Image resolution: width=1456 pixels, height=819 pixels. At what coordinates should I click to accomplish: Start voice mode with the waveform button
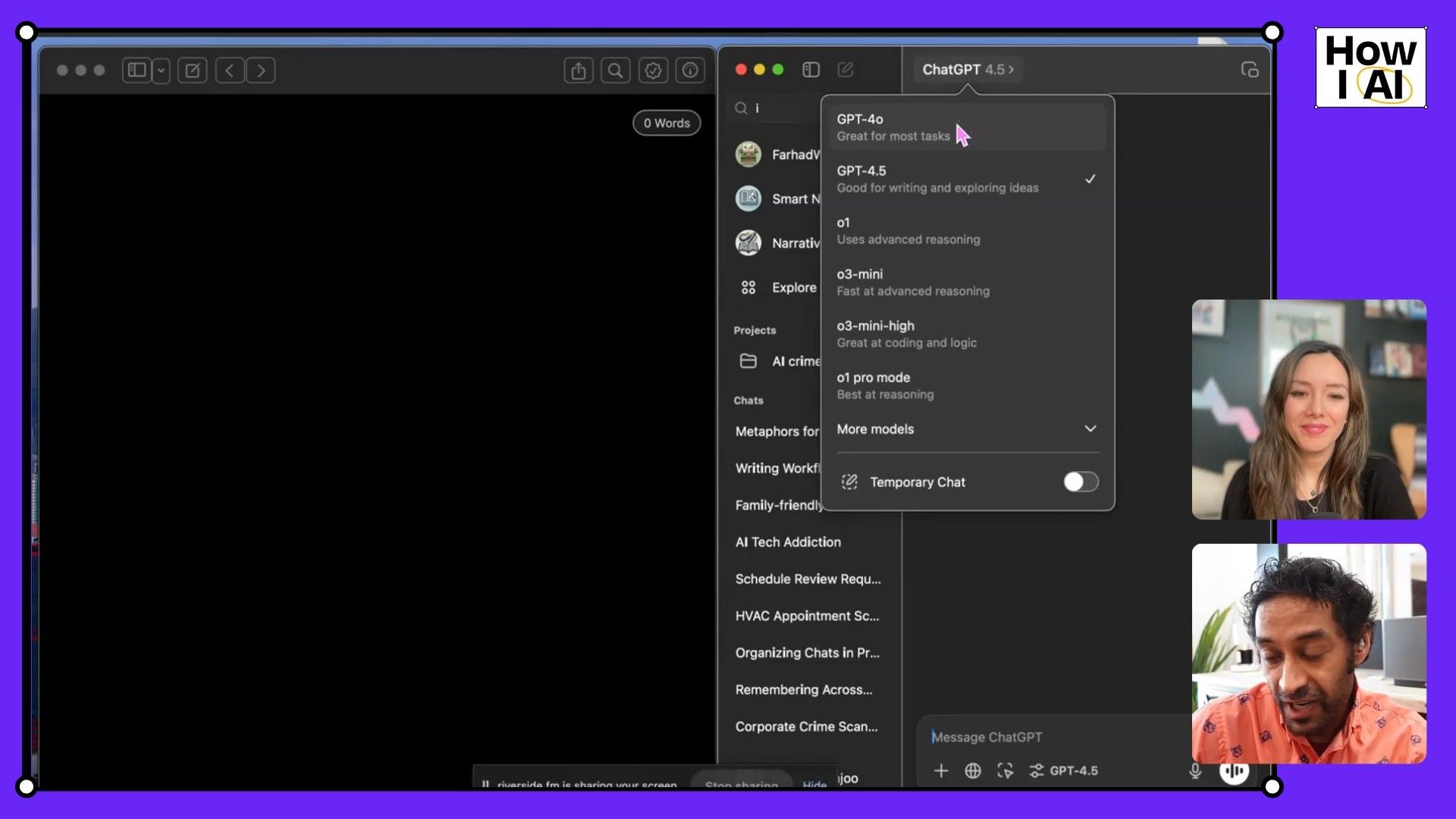pos(1234,771)
